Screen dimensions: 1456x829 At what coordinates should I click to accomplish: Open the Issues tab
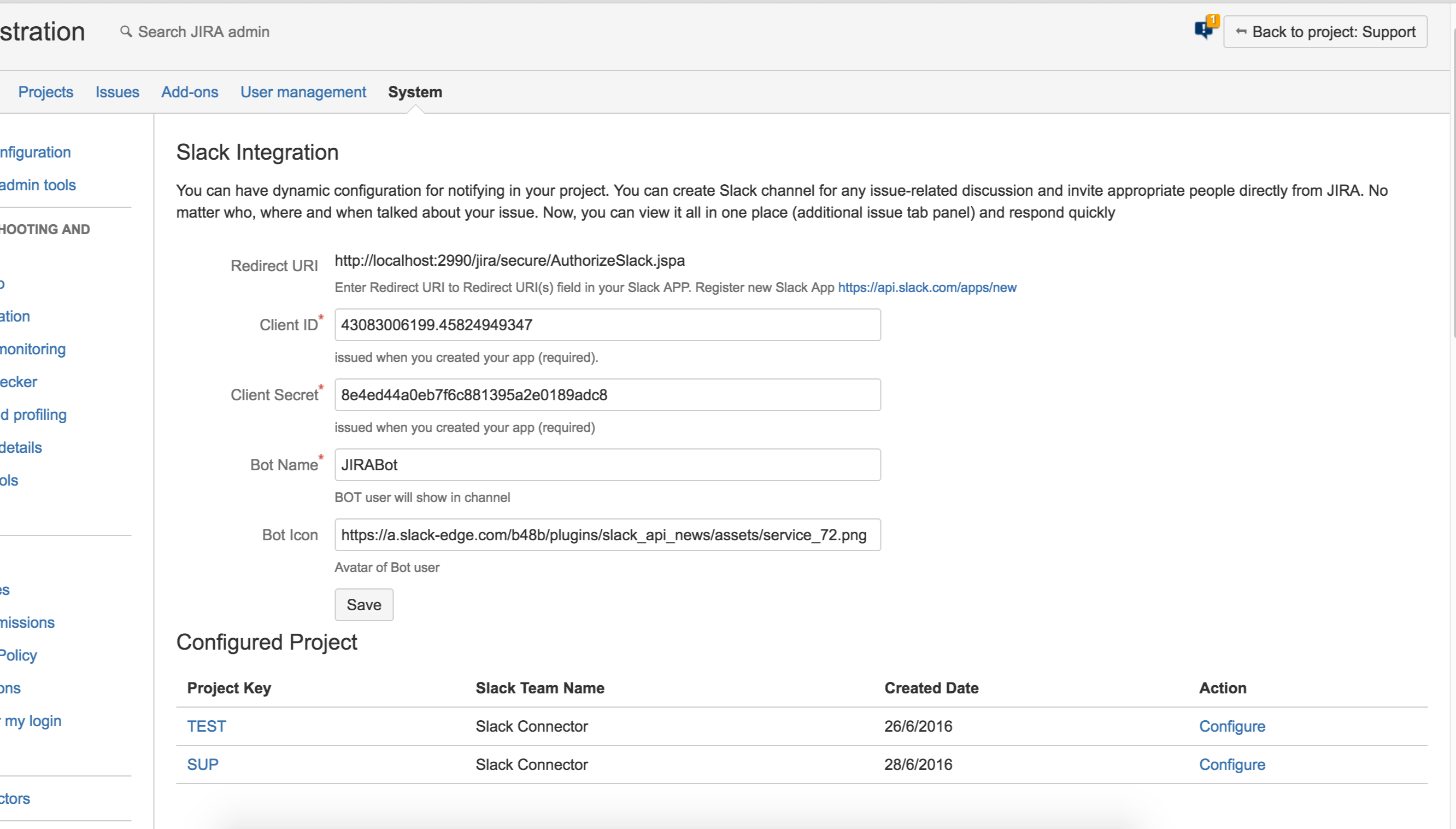[117, 92]
